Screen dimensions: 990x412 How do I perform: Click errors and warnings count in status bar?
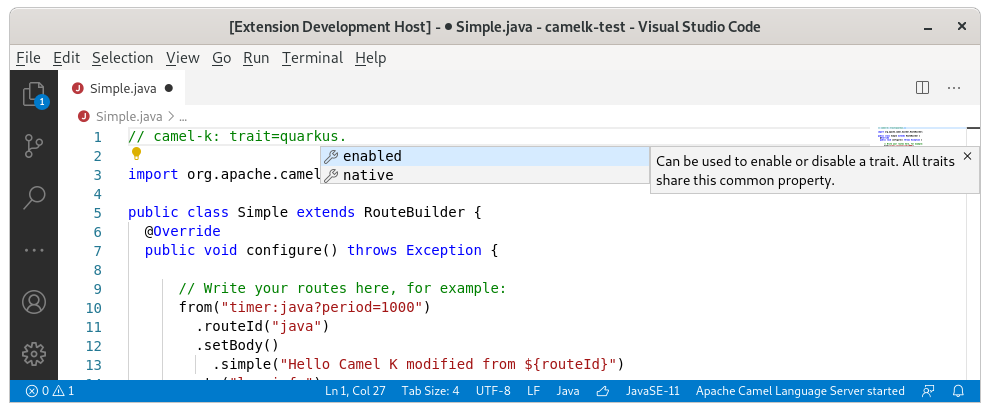pos(50,391)
